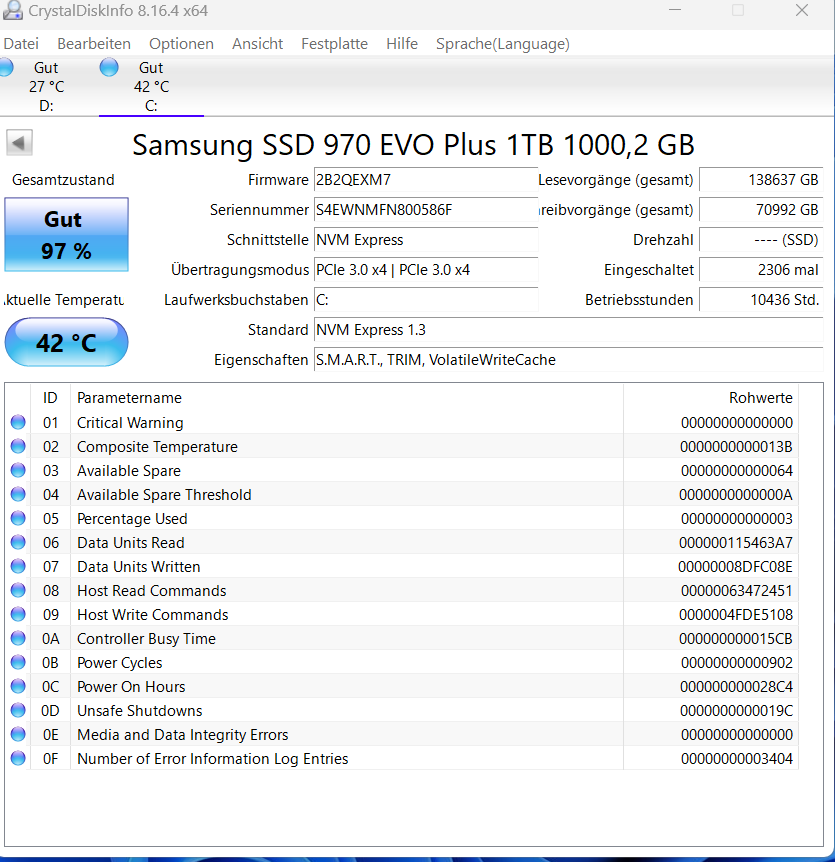
Task: Click the status dot next to Unsafe Shutdowns
Action: [17, 710]
